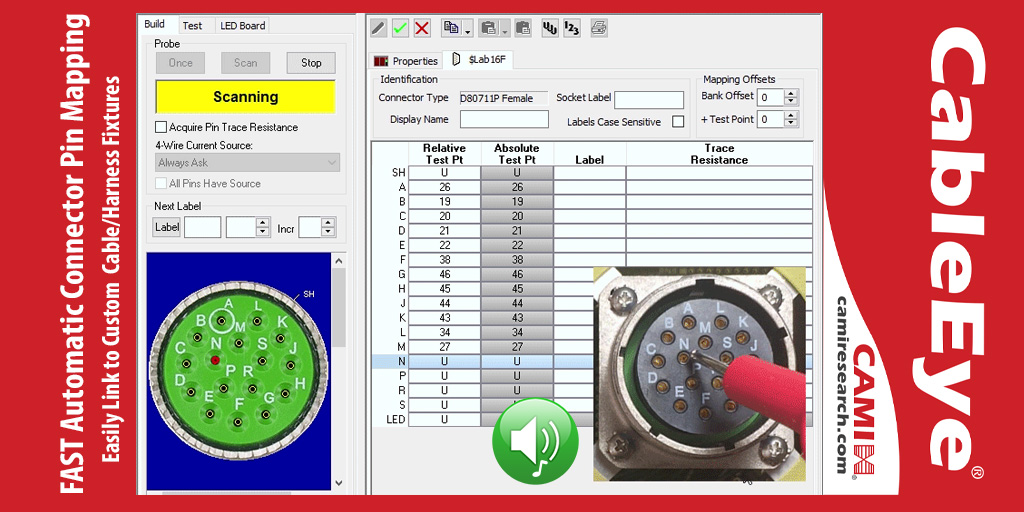Click red pin N in connector diagram
The width and height of the screenshot is (1024, 512).
[215, 360]
